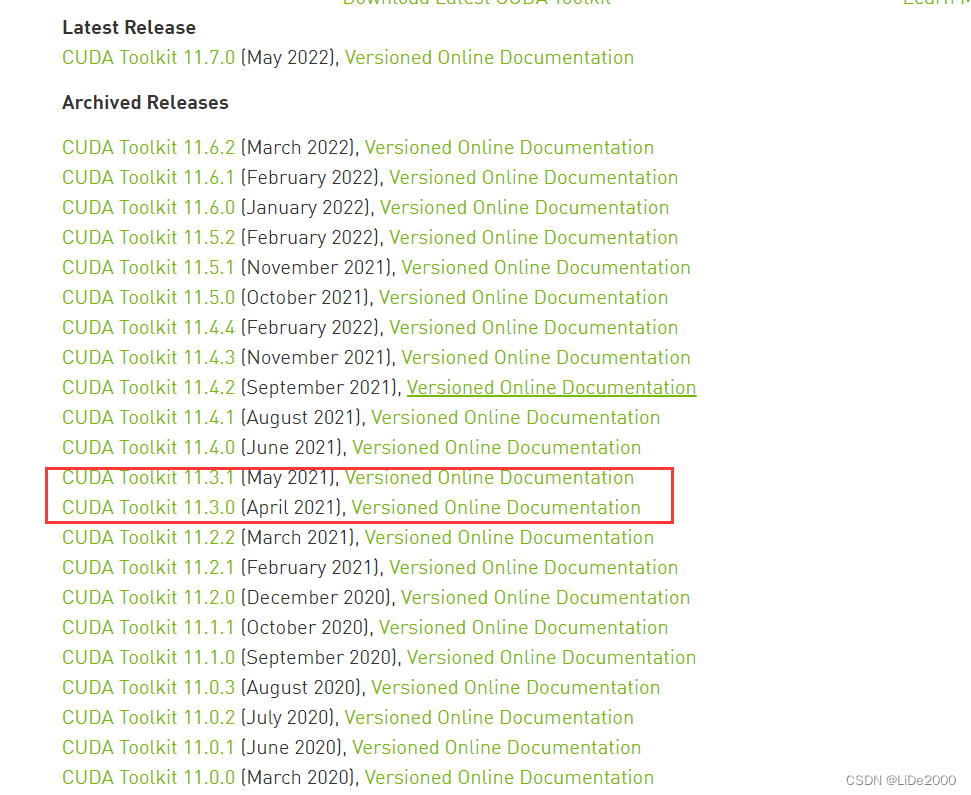Open Versioned Online Documentation for 11.7.0 (May 2022)
Image resolution: width=971 pixels, height=795 pixels.
[489, 58]
